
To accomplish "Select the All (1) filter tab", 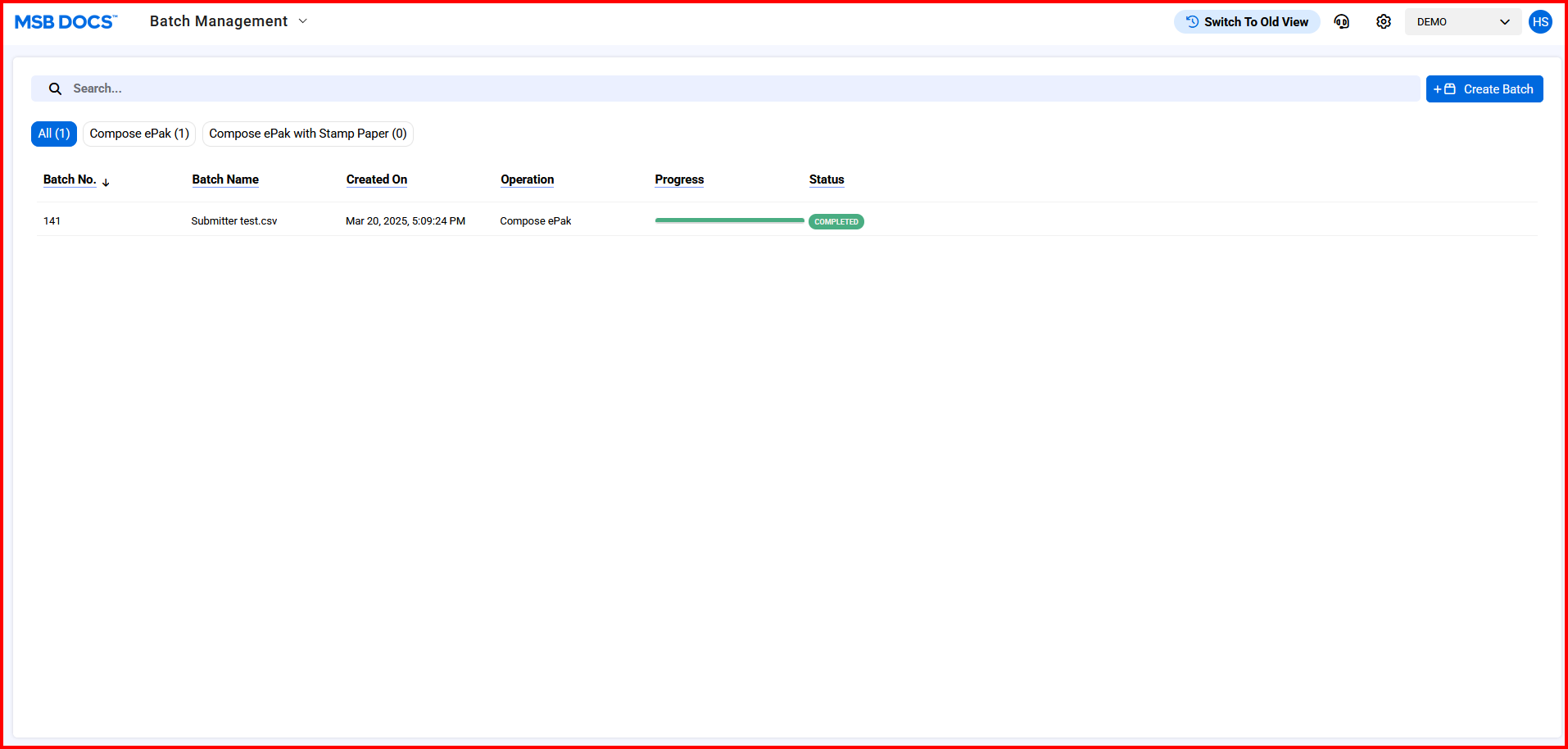I will click(54, 134).
